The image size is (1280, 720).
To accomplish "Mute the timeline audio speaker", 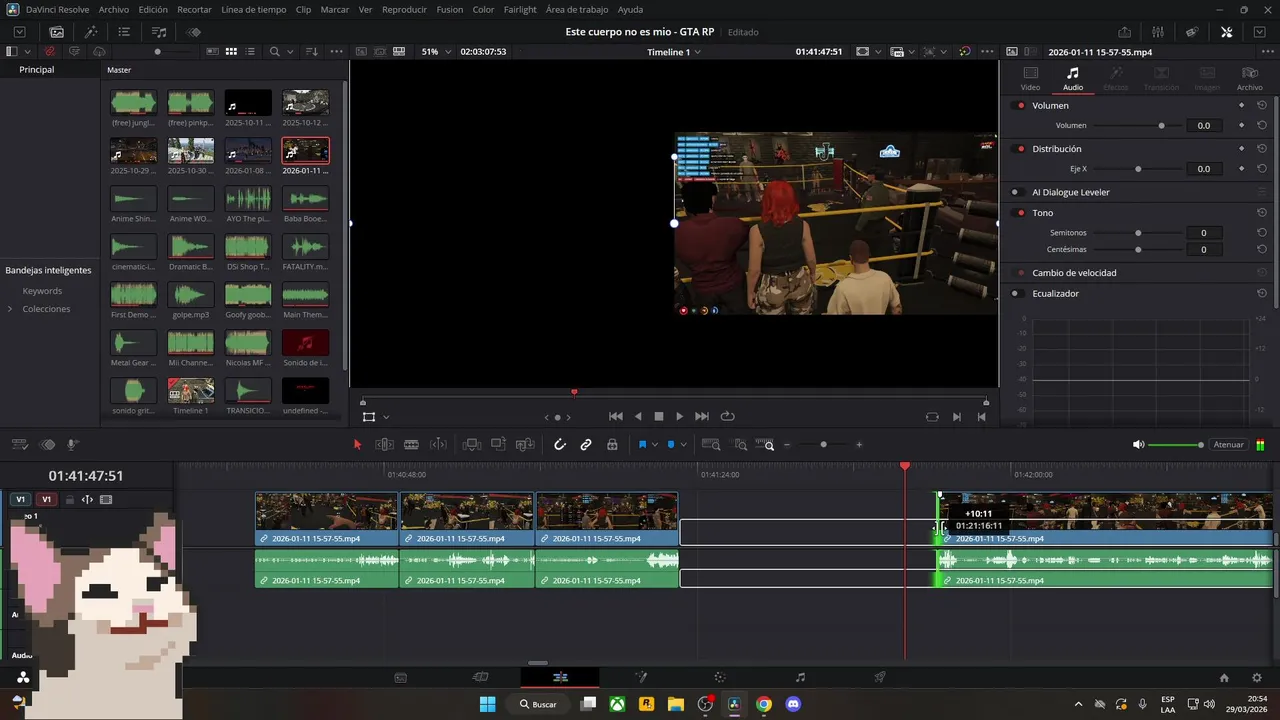I will click(1138, 445).
